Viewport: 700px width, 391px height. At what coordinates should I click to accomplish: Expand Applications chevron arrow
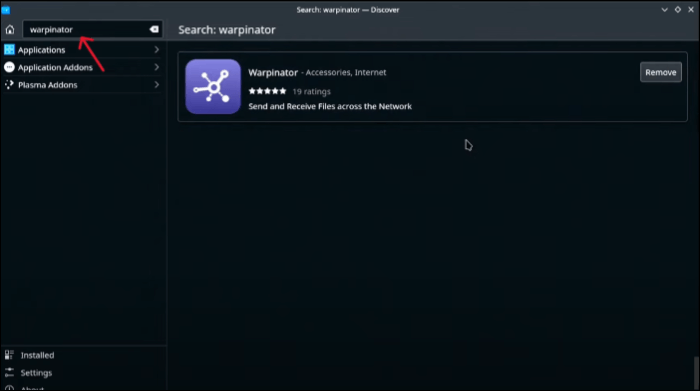point(157,50)
